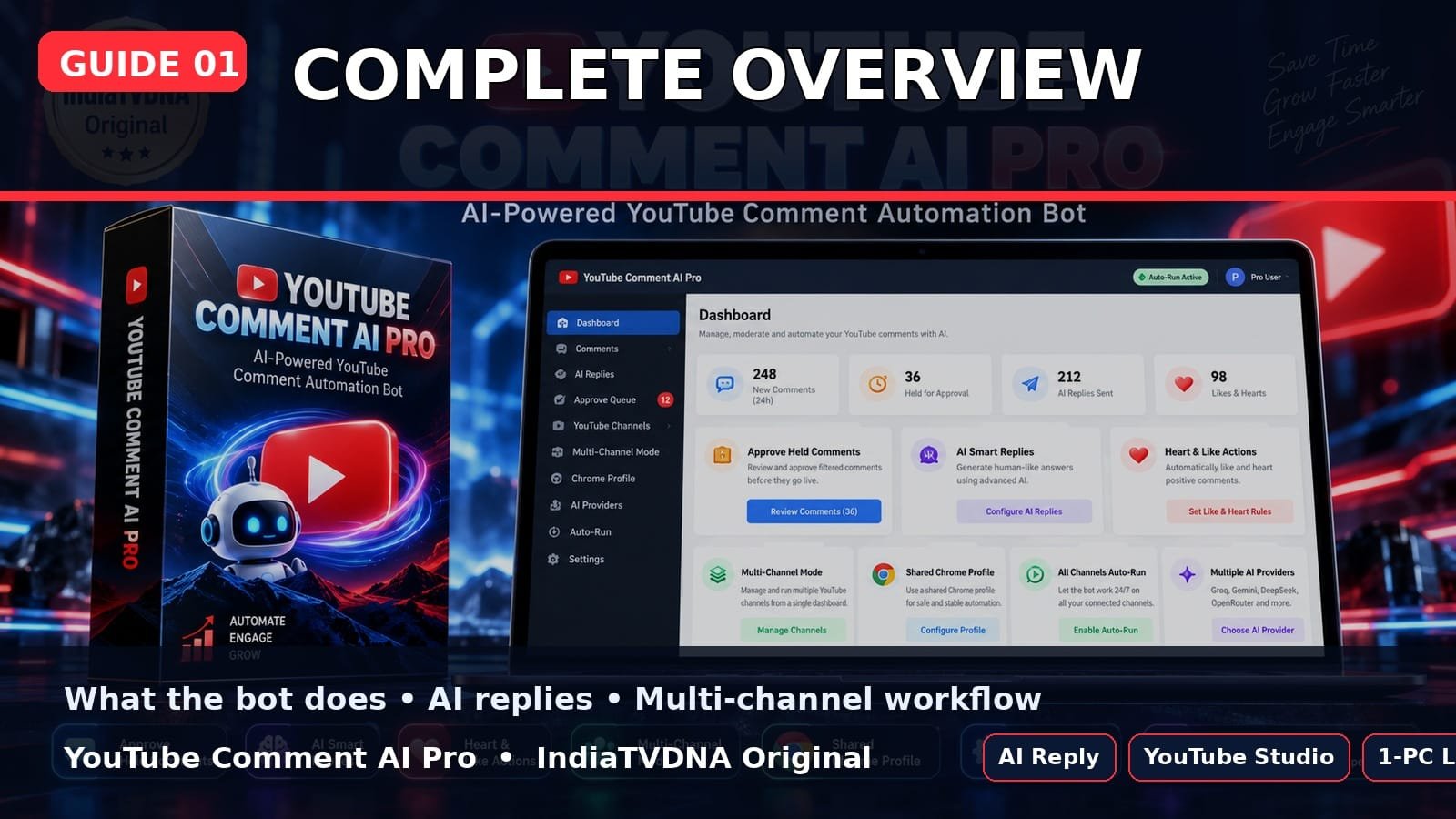
Task: Toggle the Auto-Run Active status pill
Action: [1171, 278]
